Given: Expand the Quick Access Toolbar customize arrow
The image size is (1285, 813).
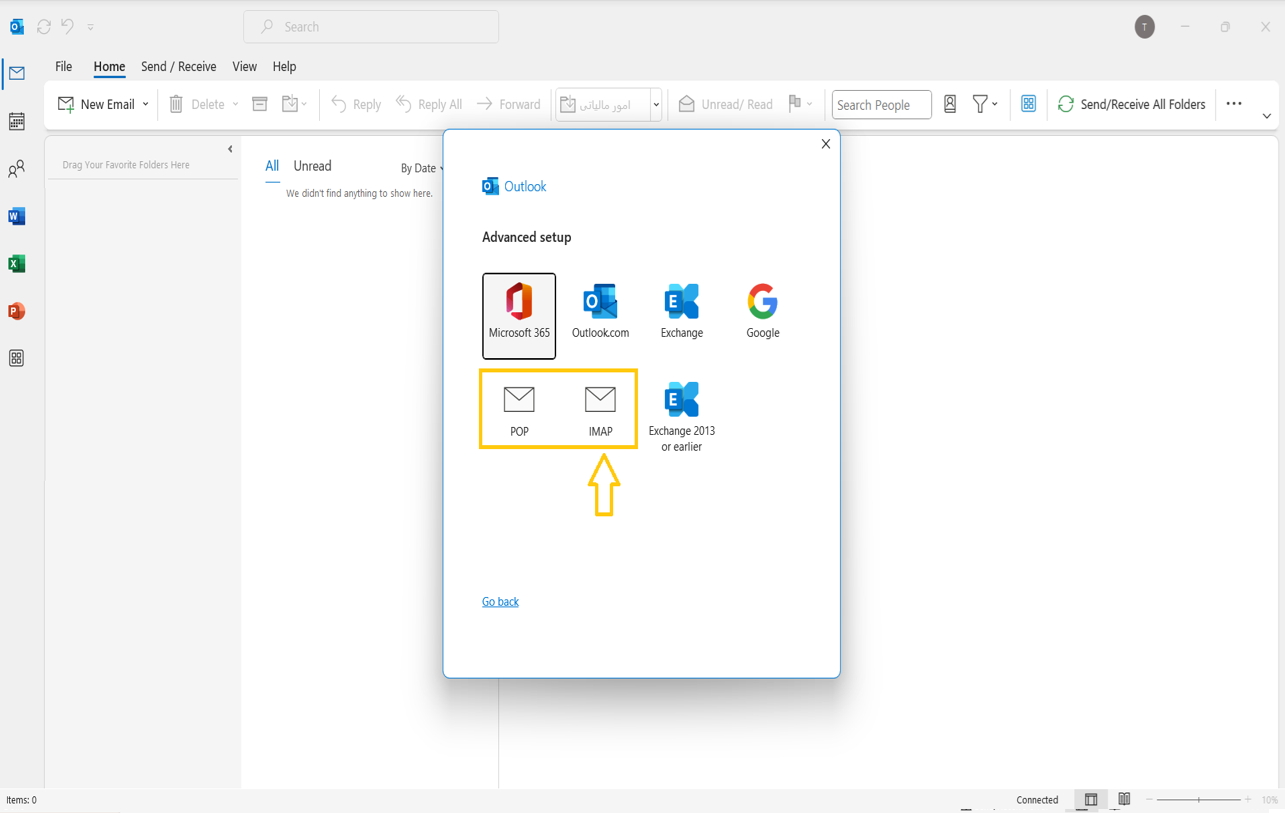Looking at the screenshot, I should click(x=91, y=27).
